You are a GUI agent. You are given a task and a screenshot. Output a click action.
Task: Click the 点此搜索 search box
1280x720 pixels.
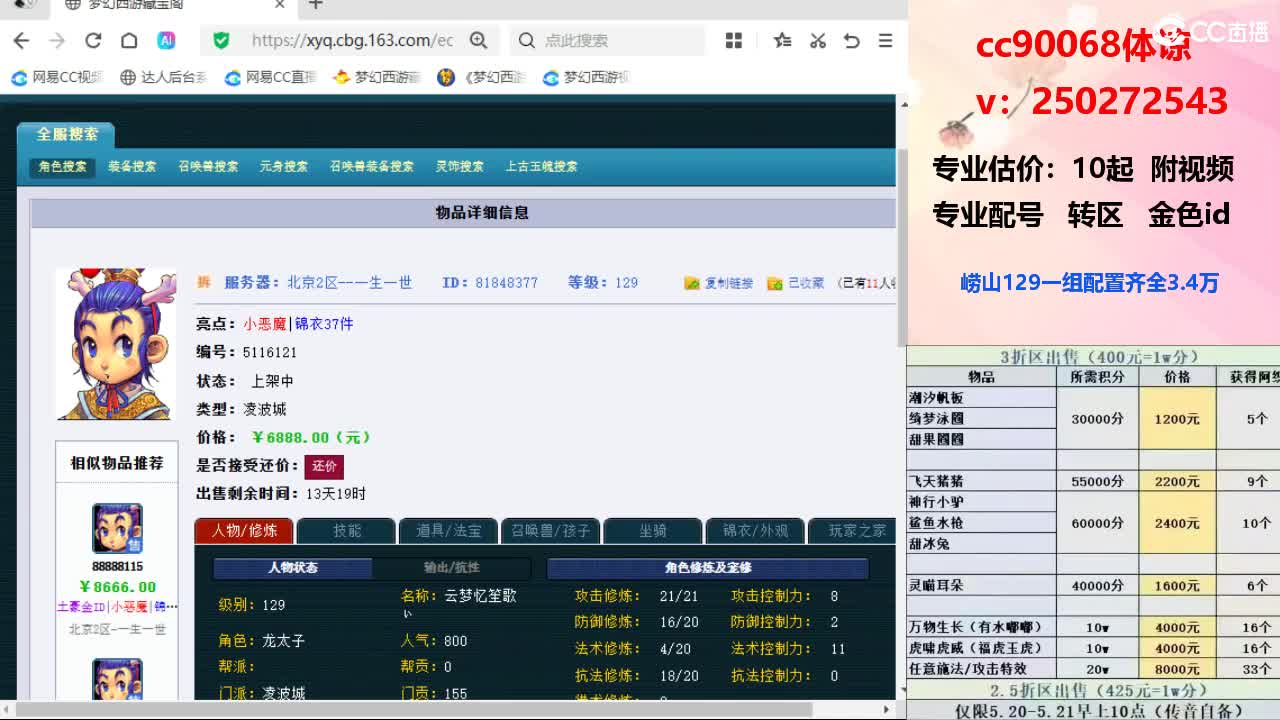608,41
